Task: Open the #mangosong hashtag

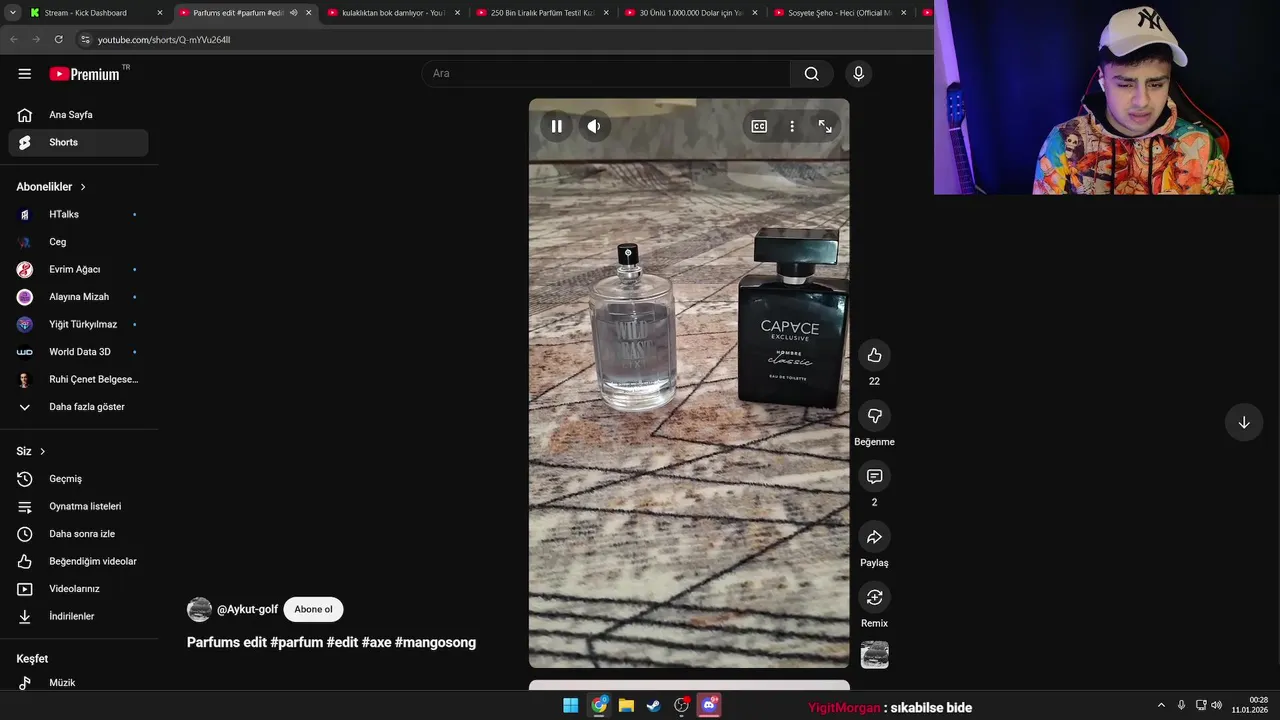Action: (x=435, y=642)
